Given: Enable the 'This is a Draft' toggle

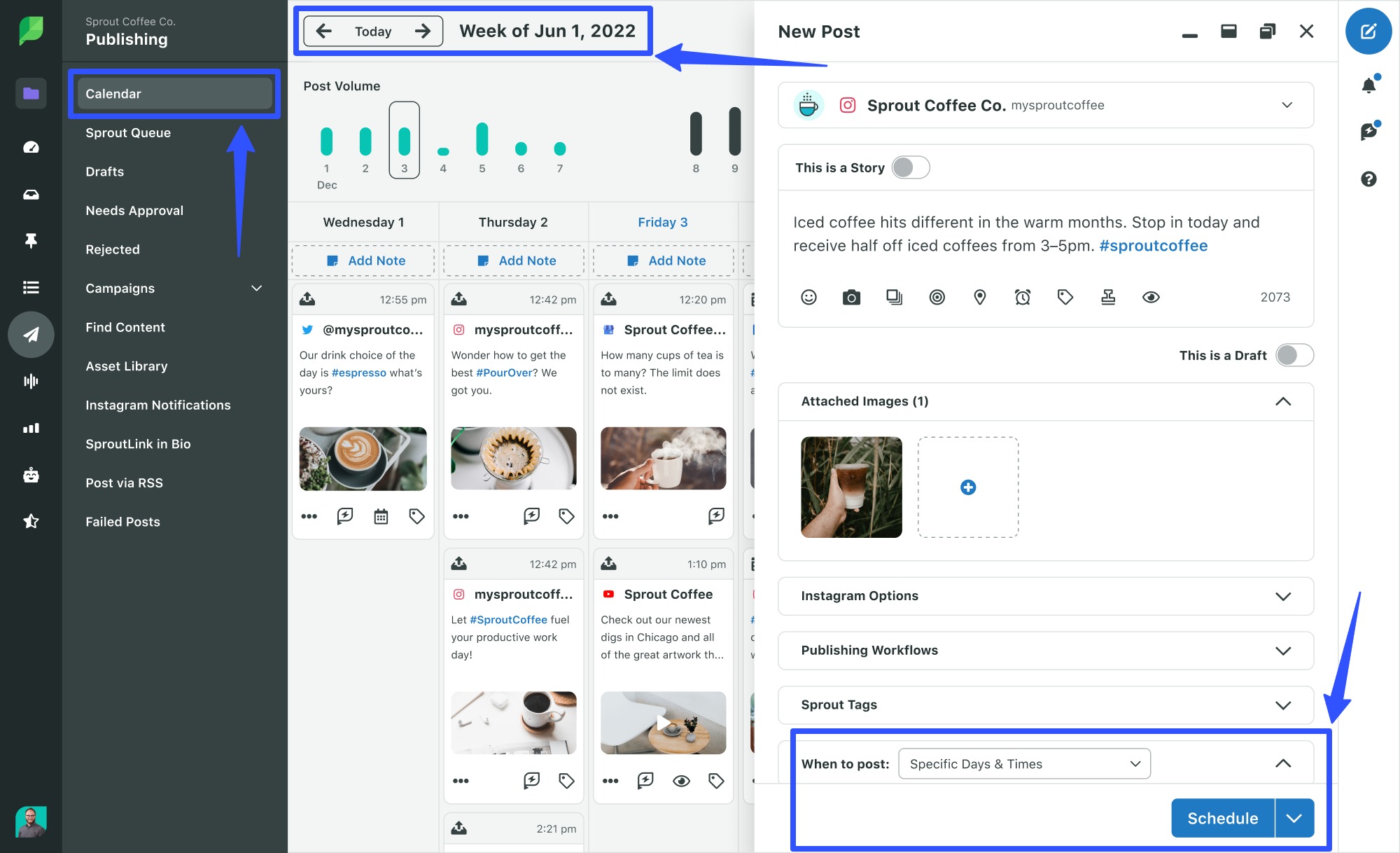Looking at the screenshot, I should coord(1294,355).
